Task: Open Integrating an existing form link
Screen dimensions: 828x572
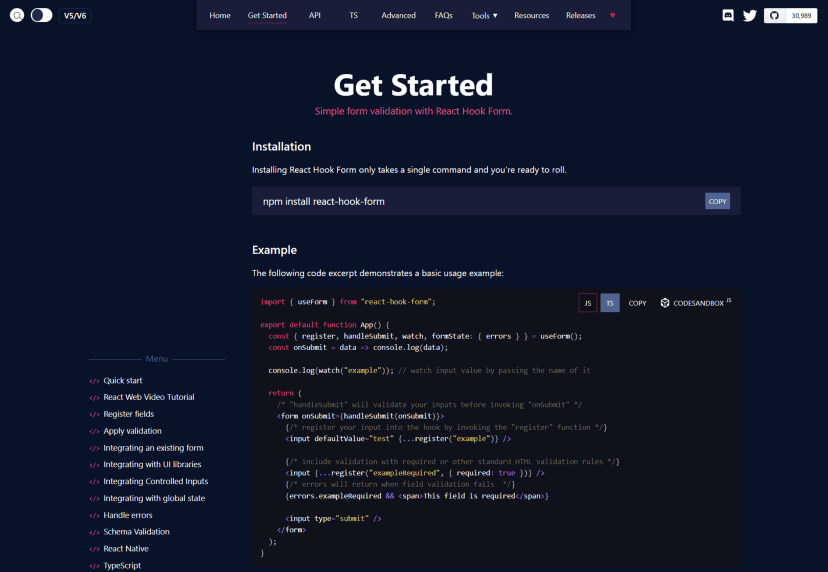Action: [x=153, y=448]
